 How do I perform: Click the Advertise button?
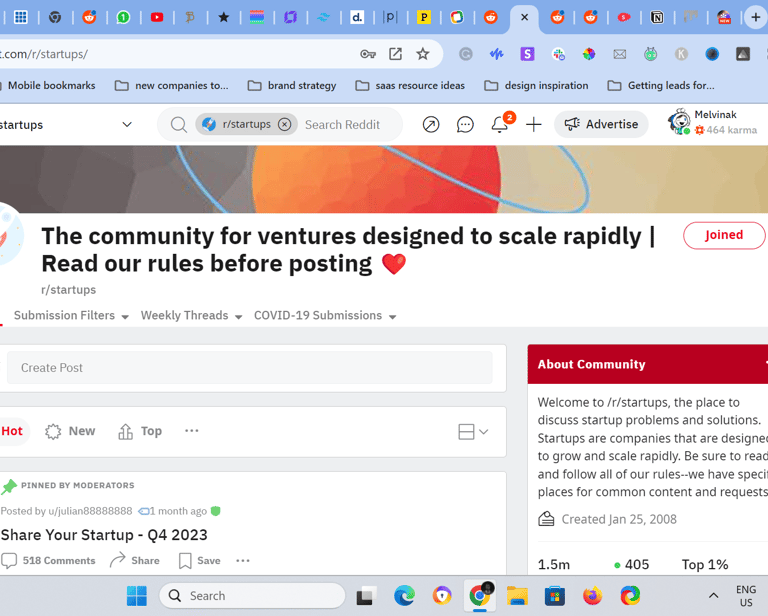click(601, 124)
